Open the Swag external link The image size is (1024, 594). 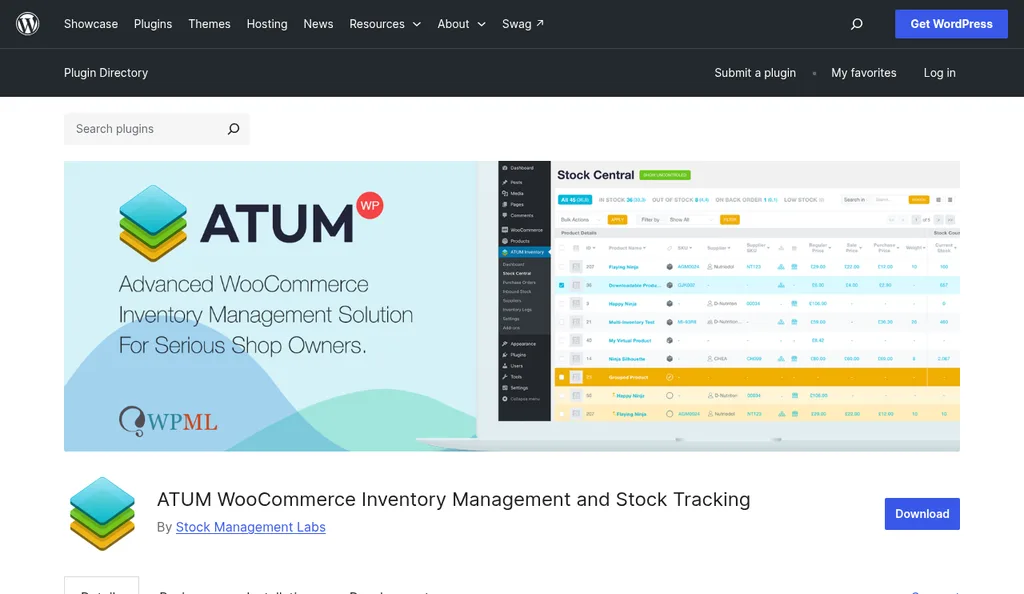pos(522,24)
